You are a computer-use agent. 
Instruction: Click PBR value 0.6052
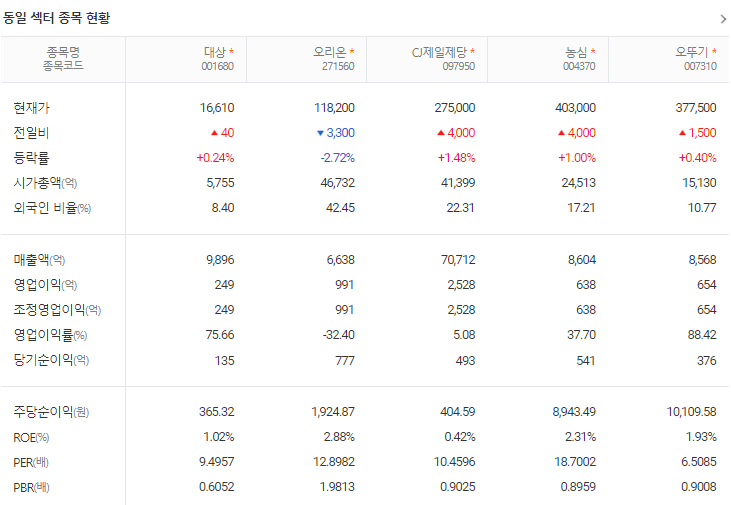[217, 487]
